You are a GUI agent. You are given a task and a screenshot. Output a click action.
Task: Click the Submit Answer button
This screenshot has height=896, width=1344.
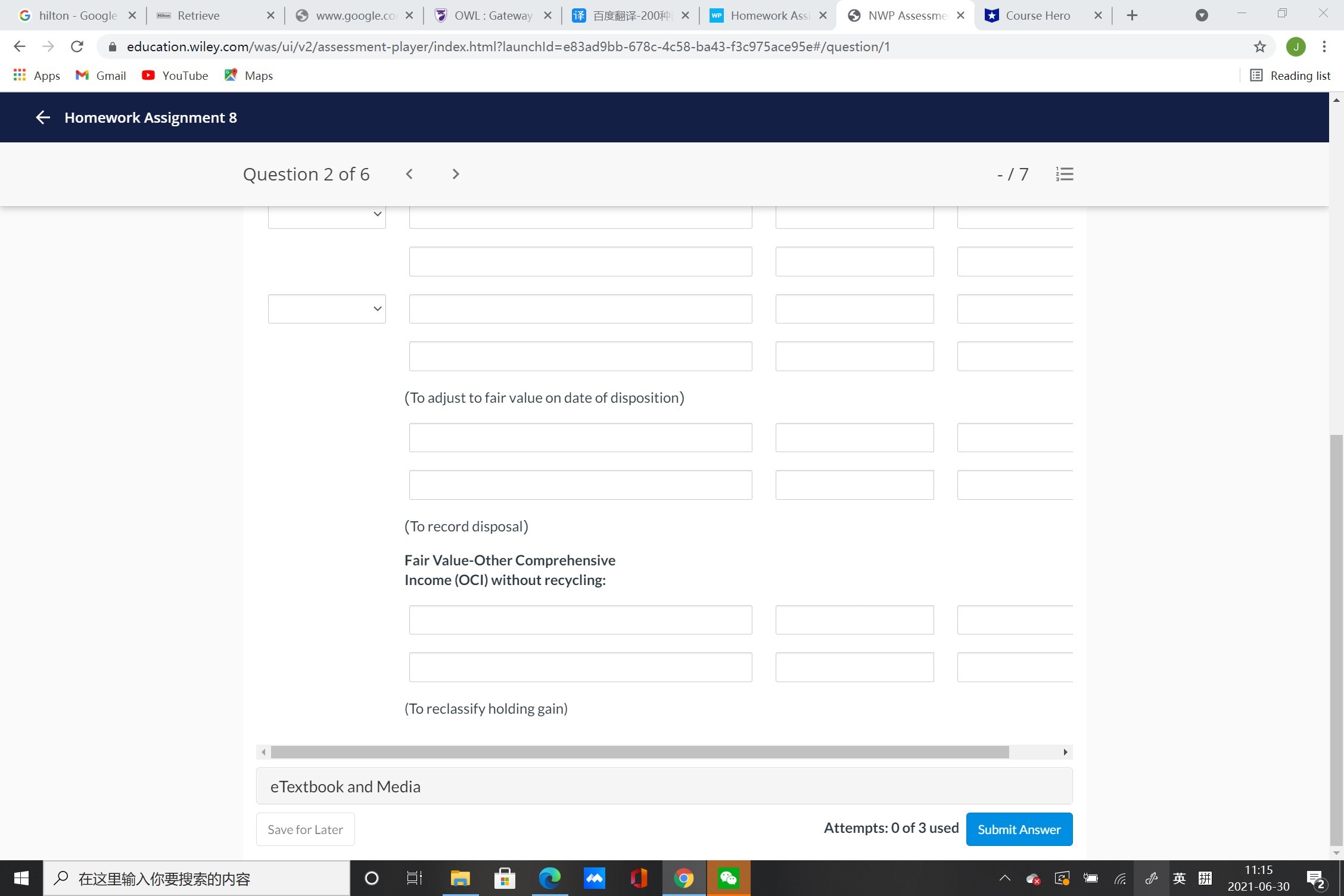pyautogui.click(x=1019, y=829)
